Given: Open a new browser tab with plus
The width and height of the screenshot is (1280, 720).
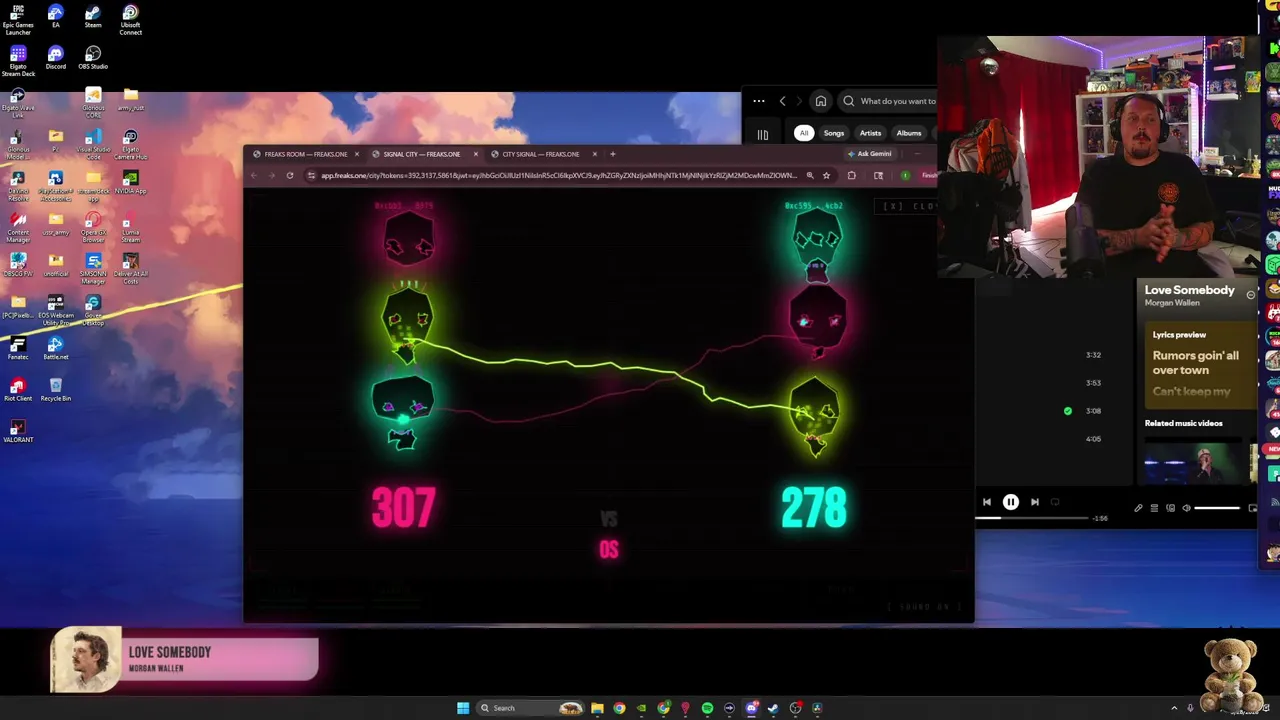Looking at the screenshot, I should point(612,154).
